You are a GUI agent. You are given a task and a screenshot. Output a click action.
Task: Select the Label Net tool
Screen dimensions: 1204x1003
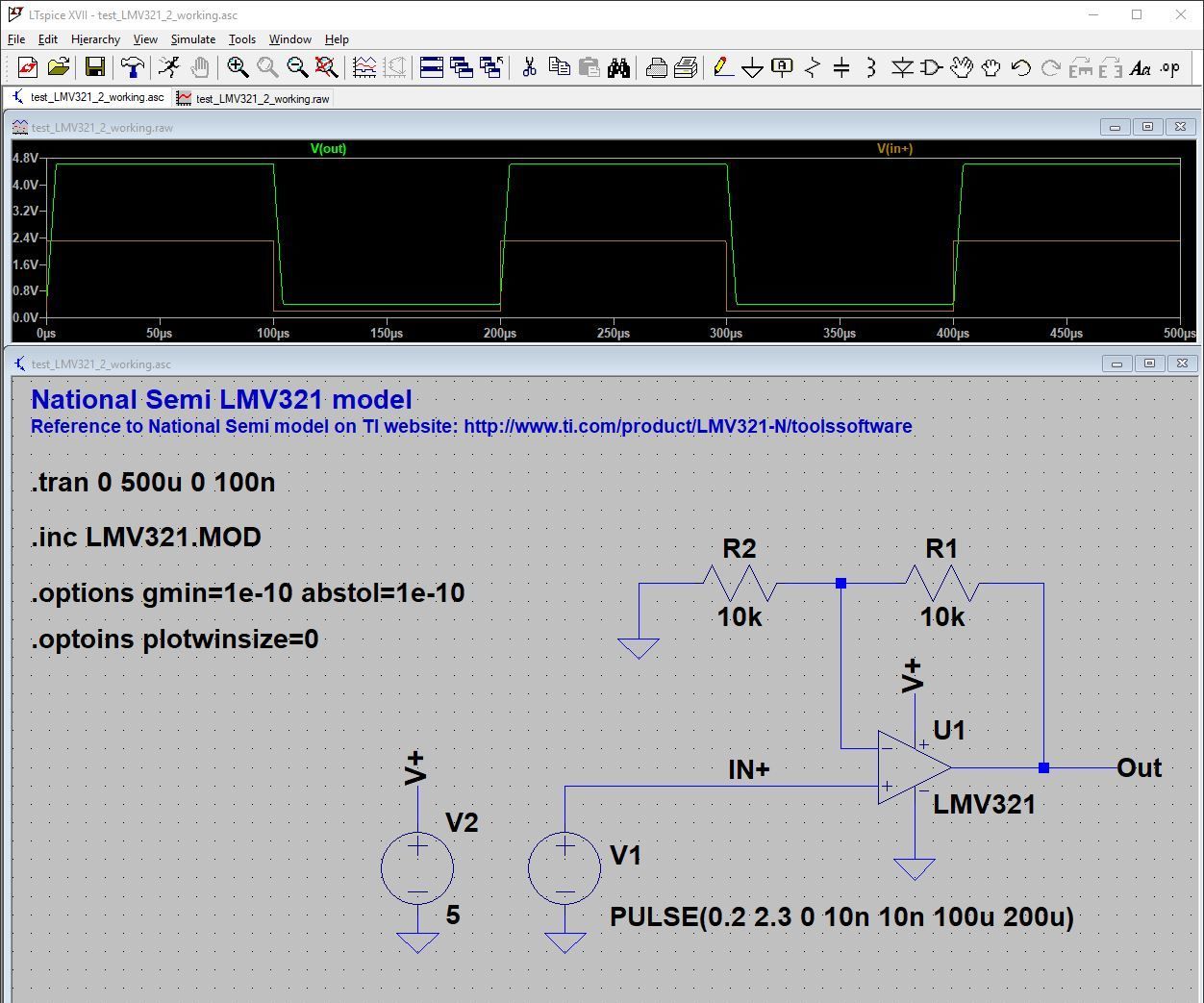click(x=781, y=67)
